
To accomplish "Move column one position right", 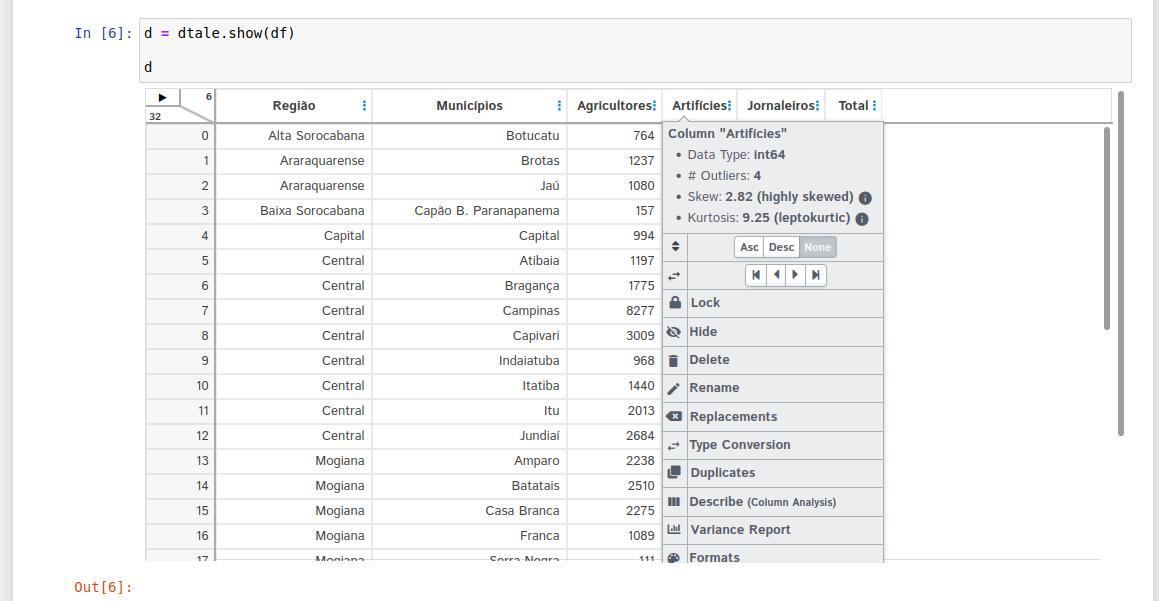I will (x=795, y=275).
